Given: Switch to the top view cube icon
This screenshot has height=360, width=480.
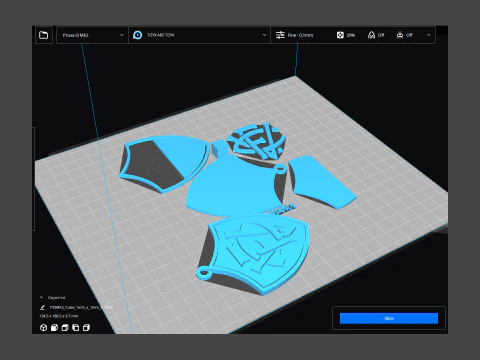Looking at the screenshot, I should (x=65, y=328).
